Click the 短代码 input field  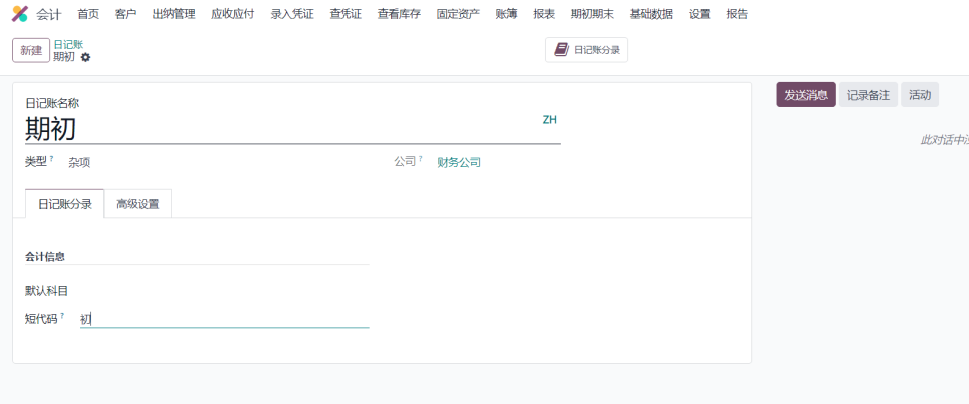click(224, 319)
